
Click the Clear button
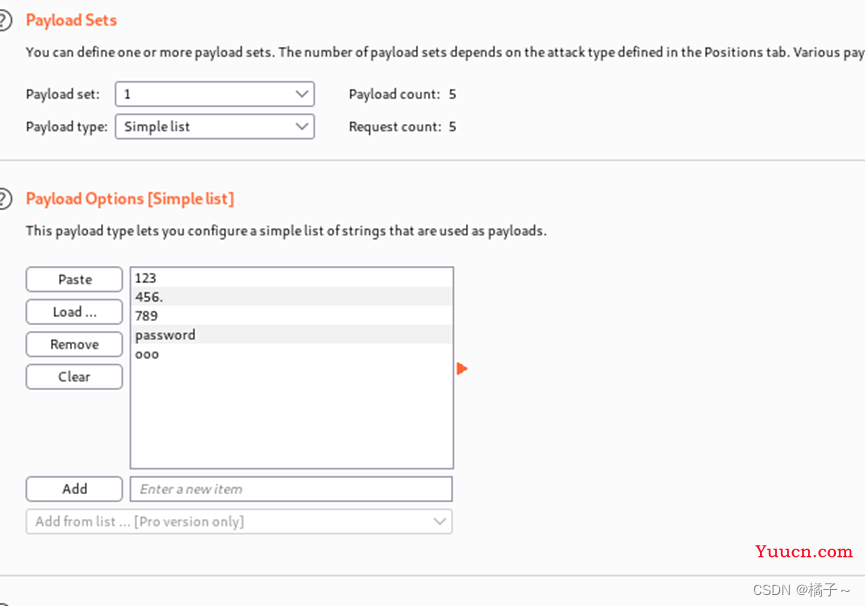coord(74,377)
